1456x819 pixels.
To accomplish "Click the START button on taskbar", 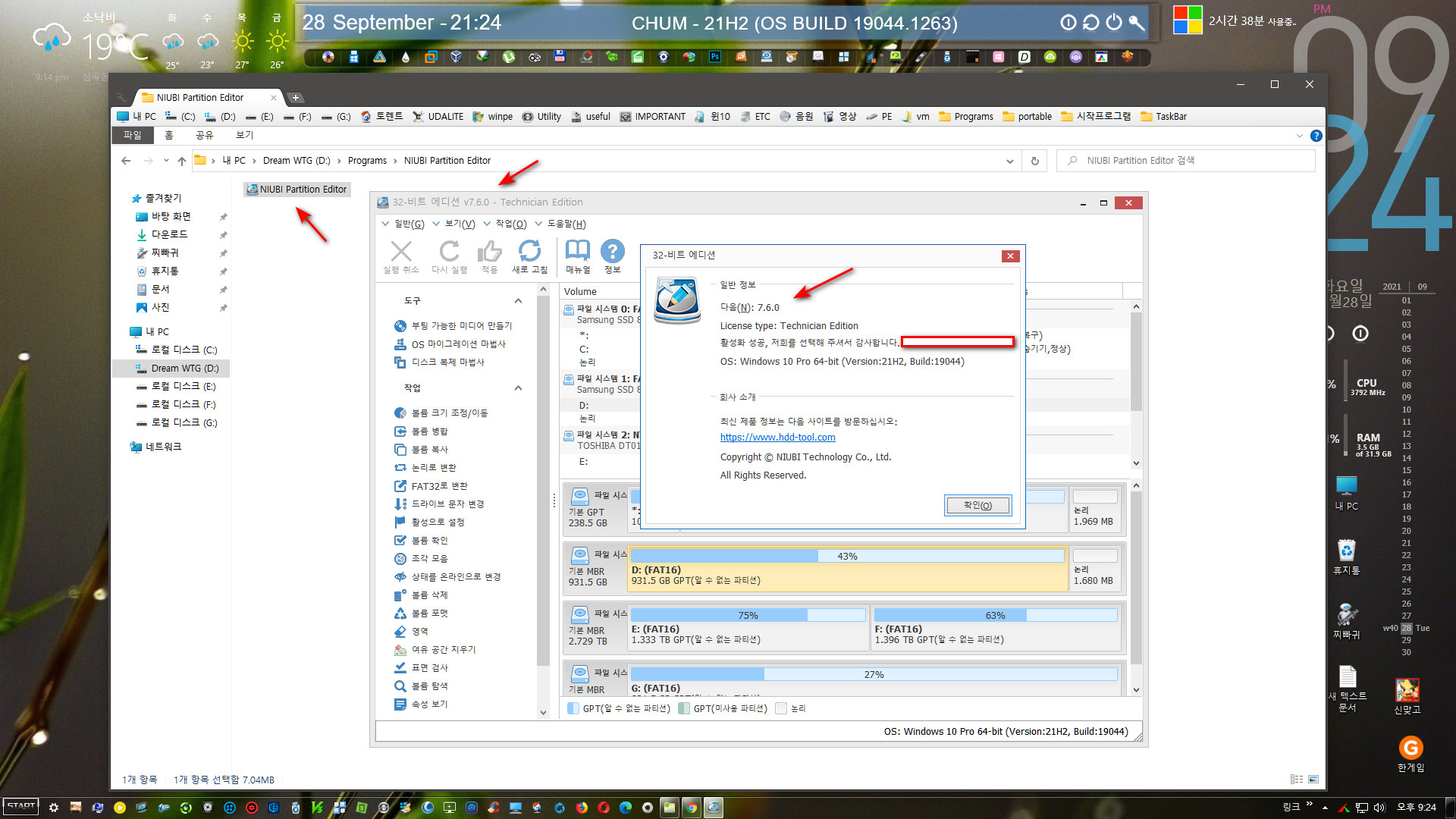I will [x=20, y=806].
